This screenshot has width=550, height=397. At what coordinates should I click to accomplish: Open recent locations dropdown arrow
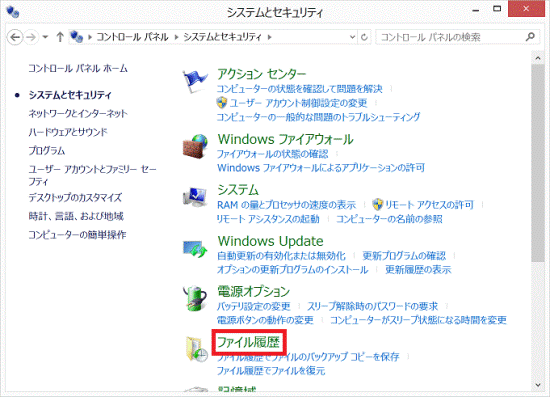coord(45,37)
